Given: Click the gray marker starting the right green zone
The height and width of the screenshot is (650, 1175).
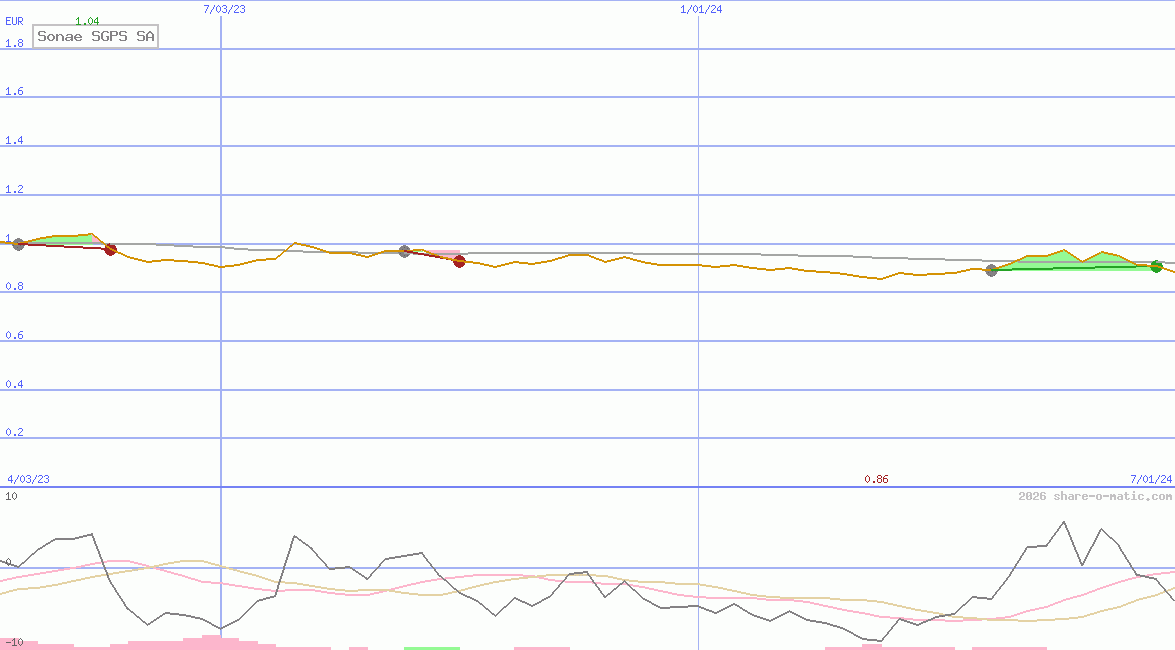Looking at the screenshot, I should point(991,270).
